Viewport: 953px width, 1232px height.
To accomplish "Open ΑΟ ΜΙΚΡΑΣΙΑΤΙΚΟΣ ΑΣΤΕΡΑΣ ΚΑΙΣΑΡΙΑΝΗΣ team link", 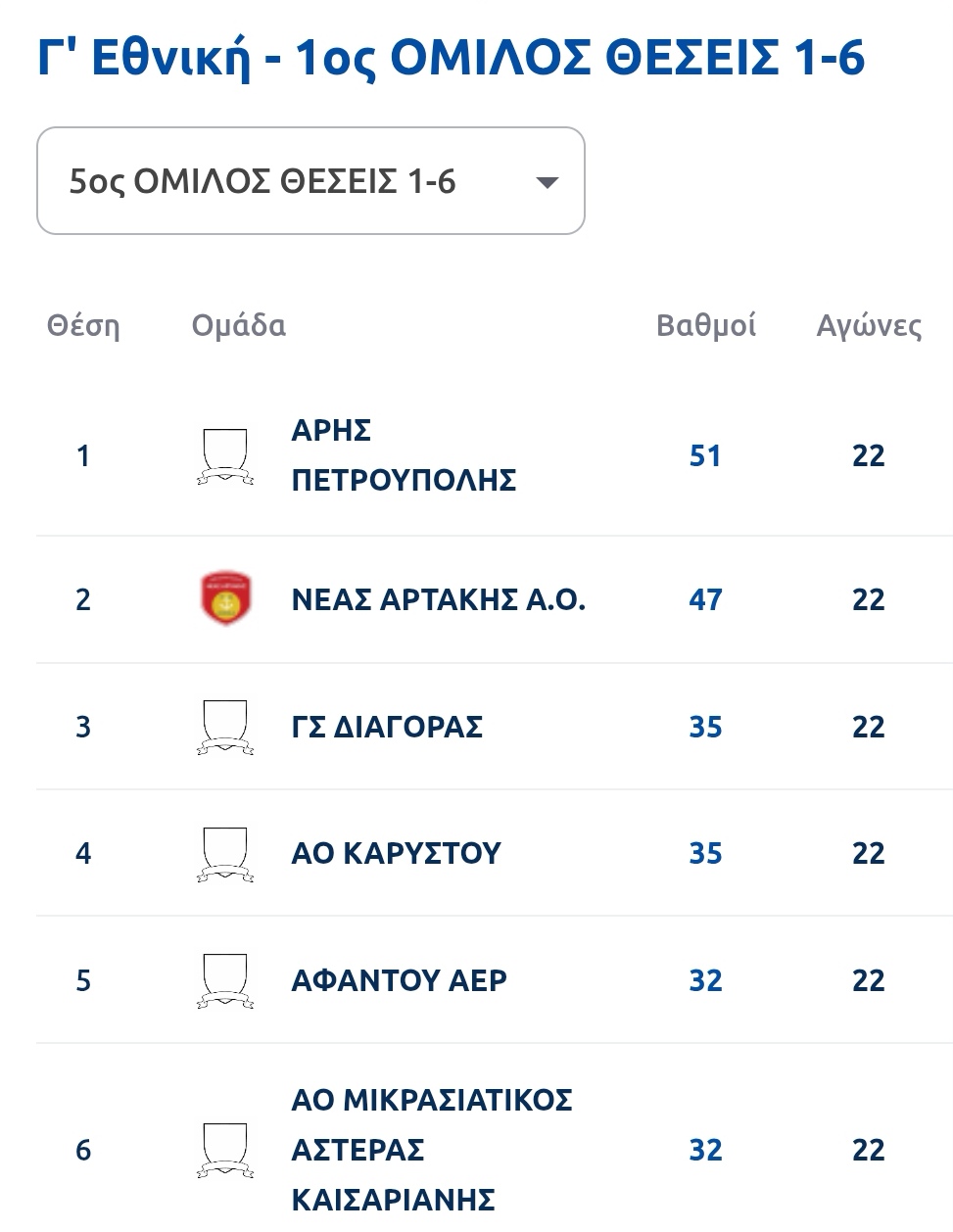I will [431, 1150].
